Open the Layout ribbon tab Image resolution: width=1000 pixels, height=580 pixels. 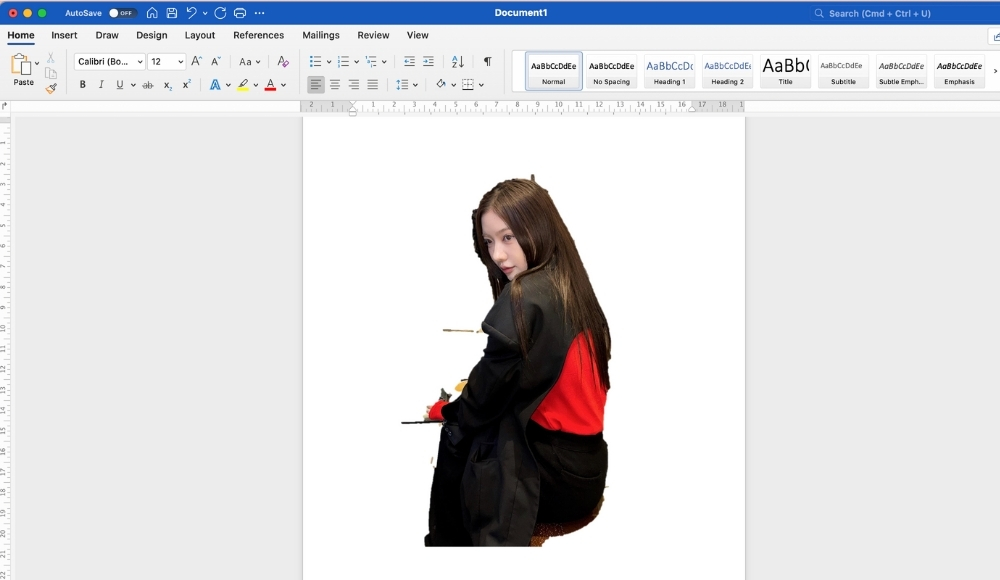click(x=200, y=35)
